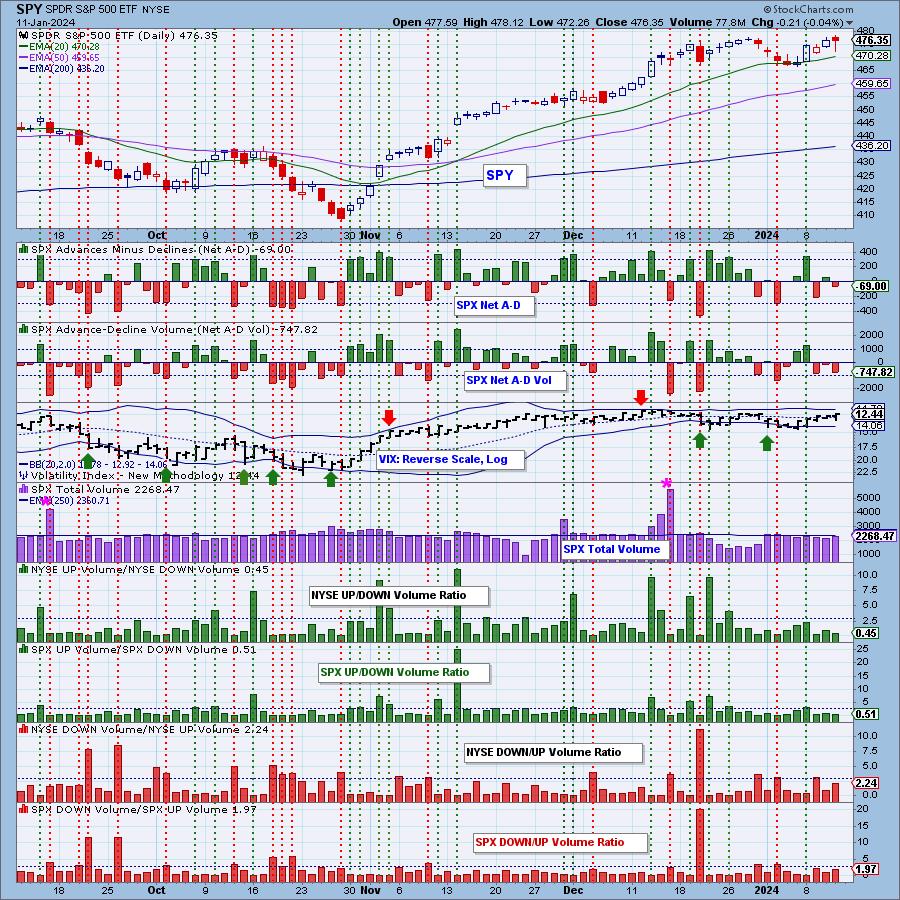The width and height of the screenshot is (900, 900).
Task: Click the SPX Net A-D Vol annotation box
Action: coord(514,380)
